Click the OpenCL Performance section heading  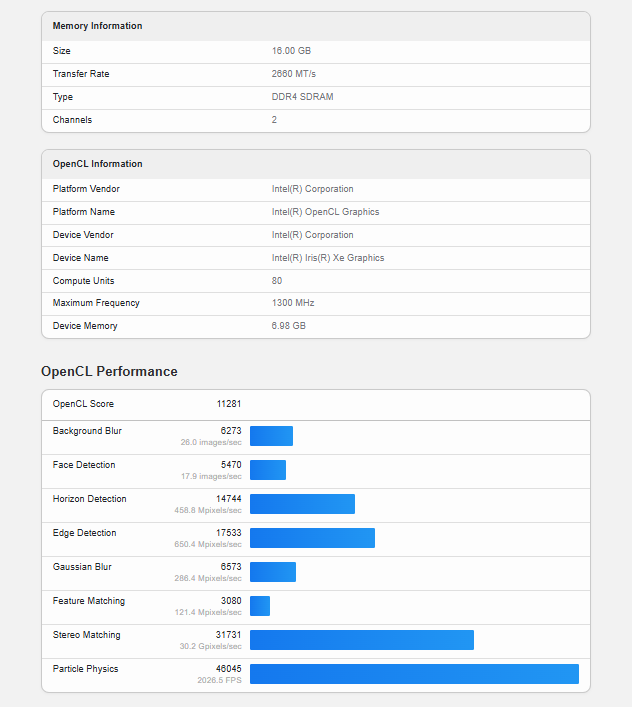click(x=109, y=371)
